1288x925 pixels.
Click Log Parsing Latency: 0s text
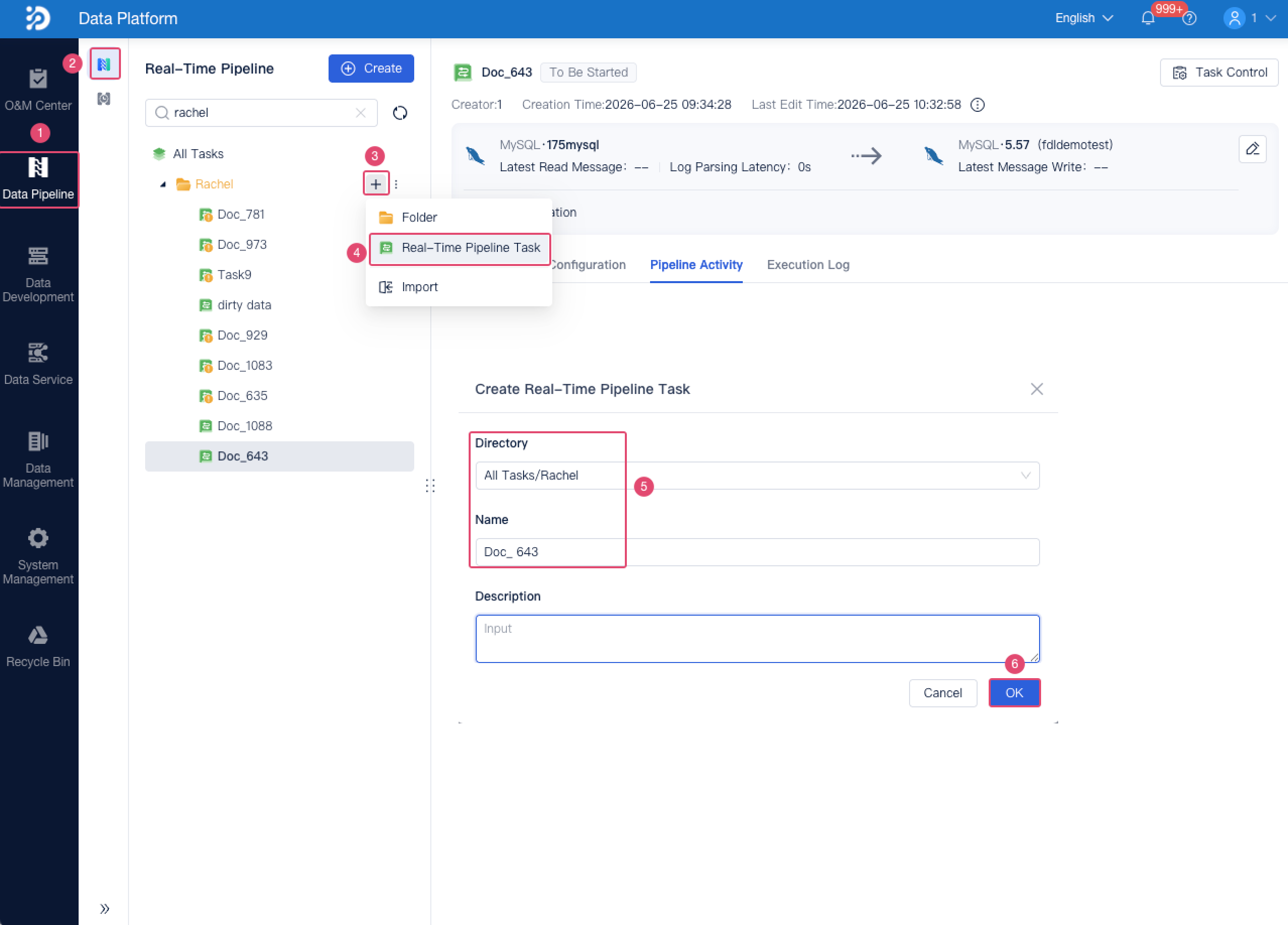(740, 167)
